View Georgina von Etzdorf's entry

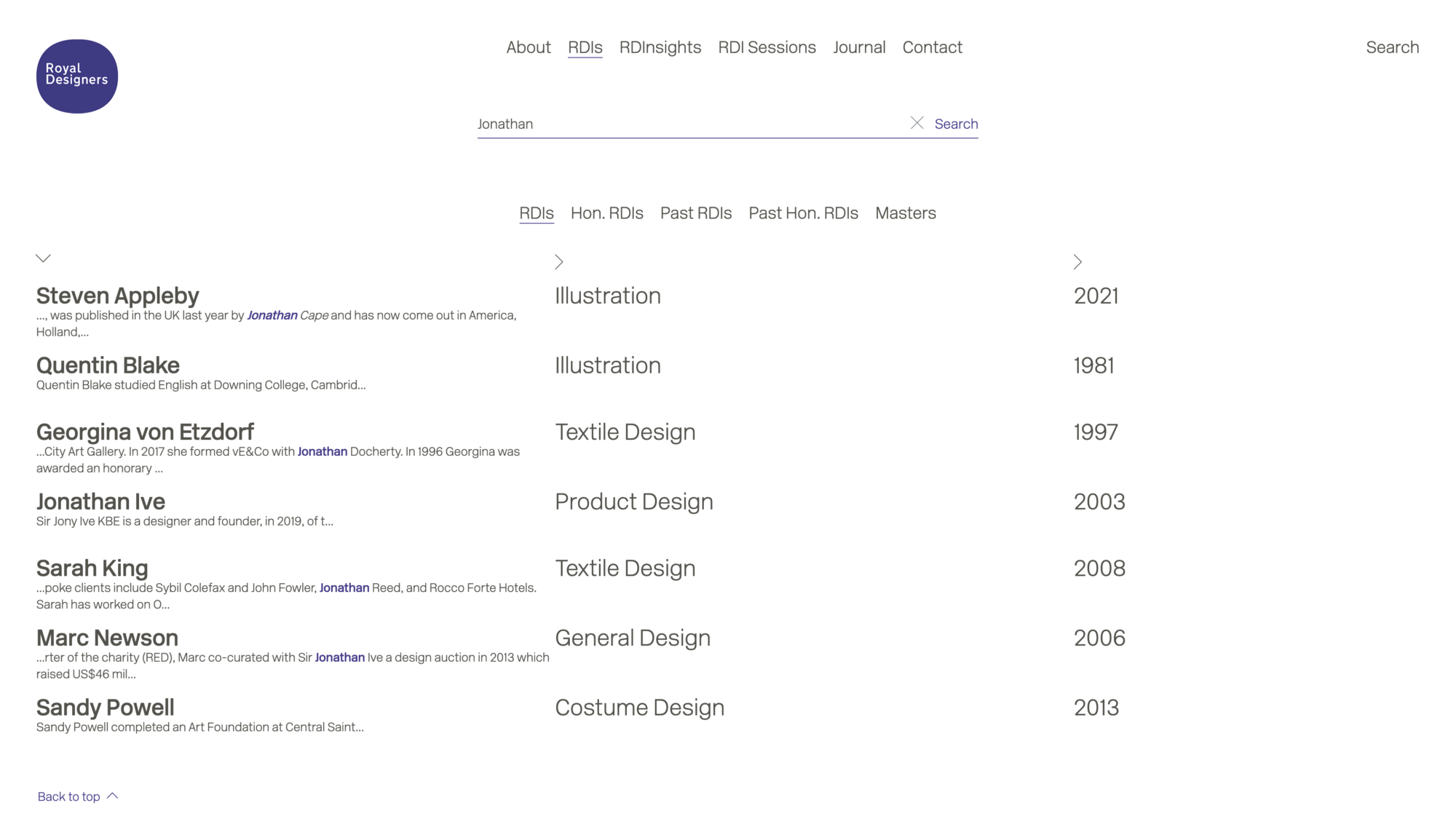tap(145, 432)
